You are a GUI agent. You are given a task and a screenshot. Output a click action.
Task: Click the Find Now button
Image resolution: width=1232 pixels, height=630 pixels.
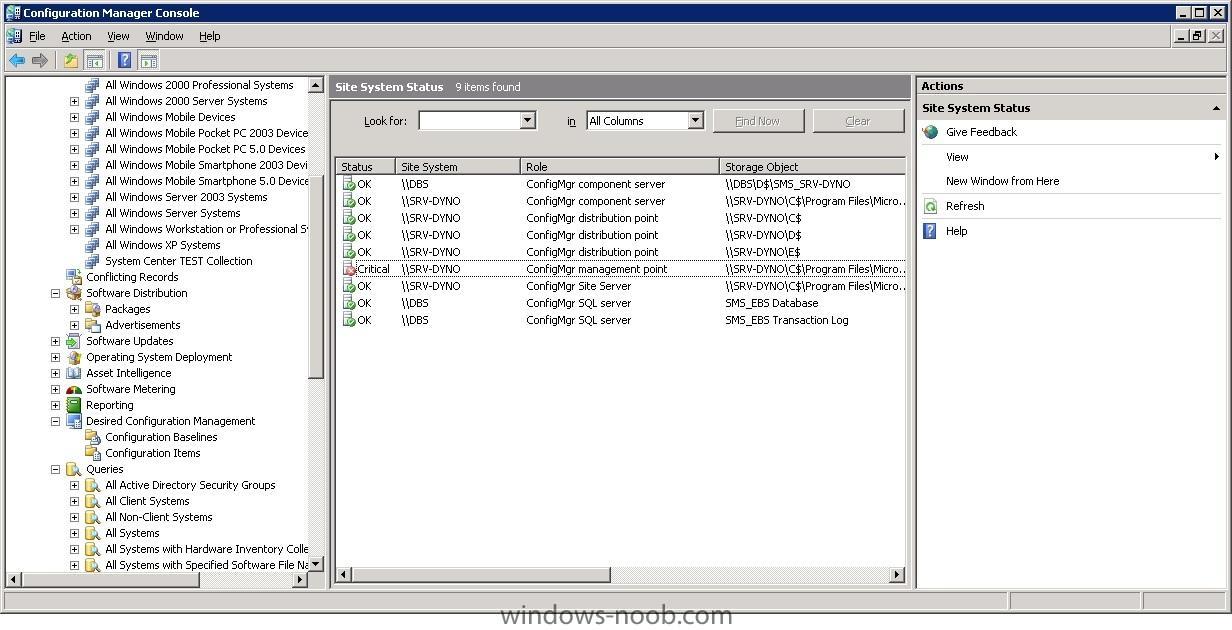(x=757, y=121)
